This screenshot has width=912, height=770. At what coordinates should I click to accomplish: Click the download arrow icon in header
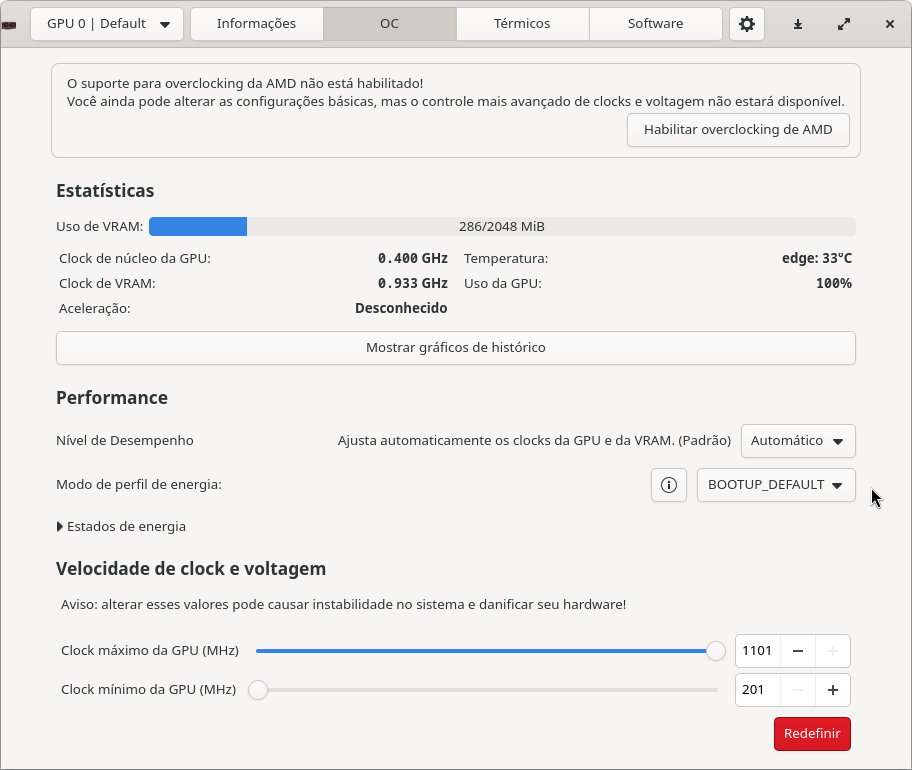pyautogui.click(x=798, y=24)
